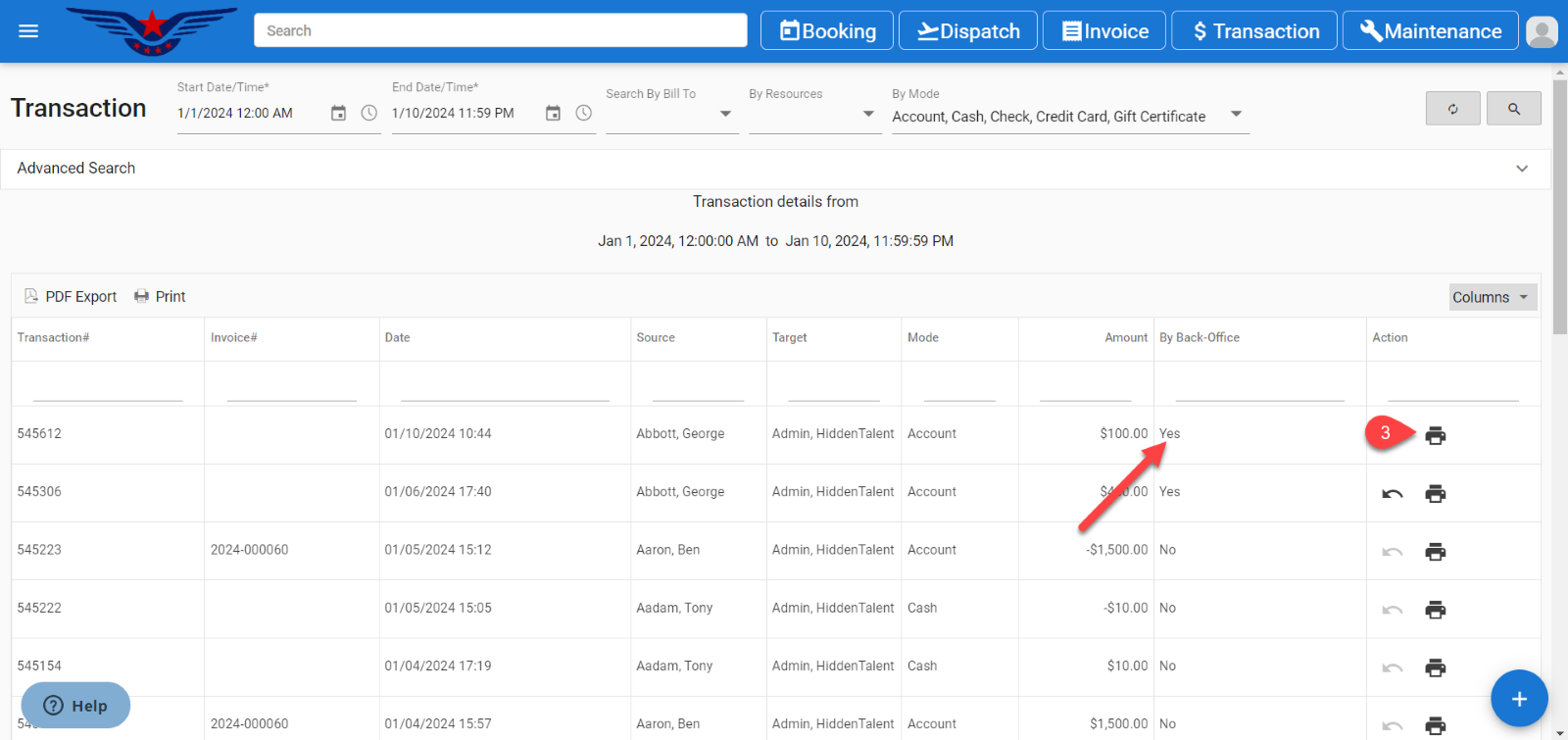Expand the Advanced Search panel

click(1521, 169)
